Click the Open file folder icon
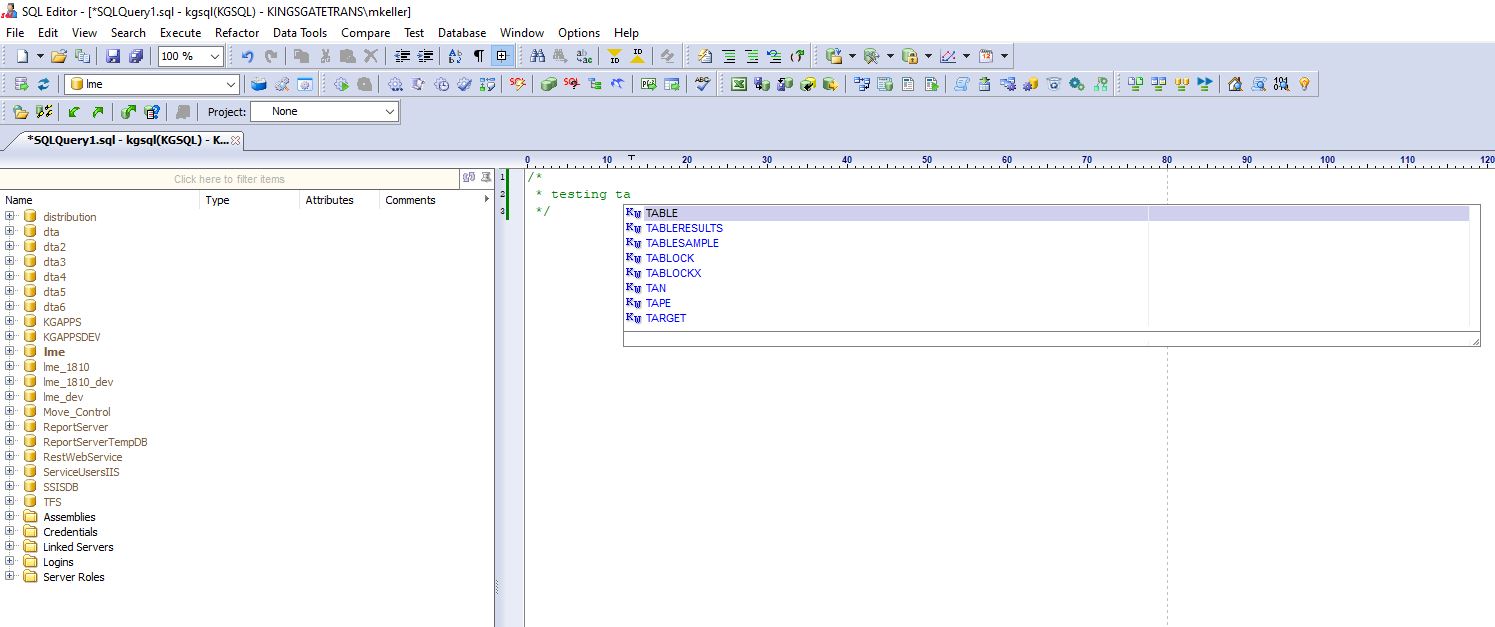The image size is (1495, 627). point(59,57)
